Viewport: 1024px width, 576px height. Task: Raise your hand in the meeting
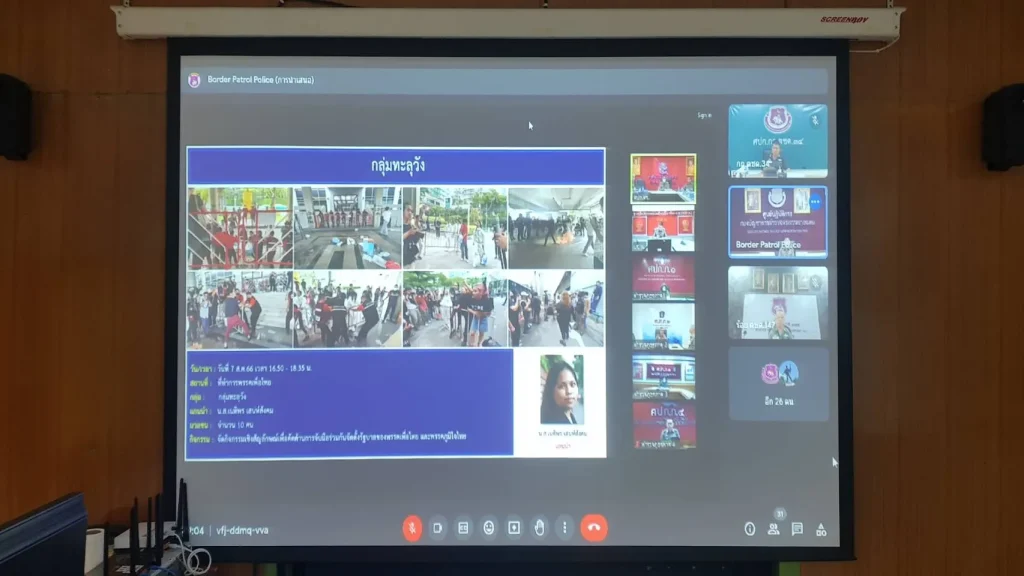tap(539, 528)
